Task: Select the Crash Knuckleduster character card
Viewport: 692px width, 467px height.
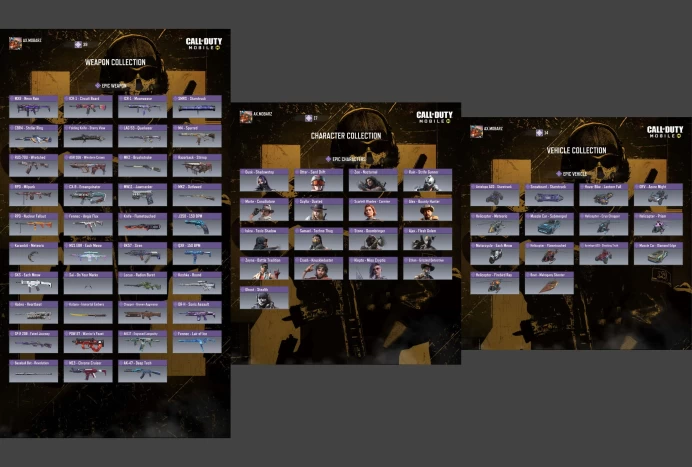Action: (318, 268)
